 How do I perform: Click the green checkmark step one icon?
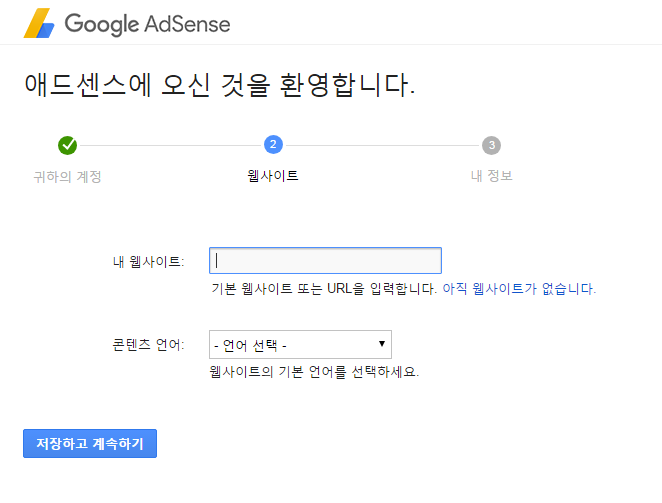coord(68,145)
